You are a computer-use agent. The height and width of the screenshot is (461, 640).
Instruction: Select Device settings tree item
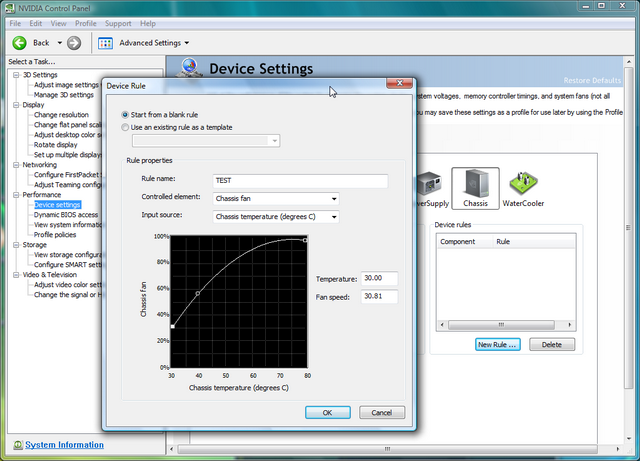pos(57,205)
